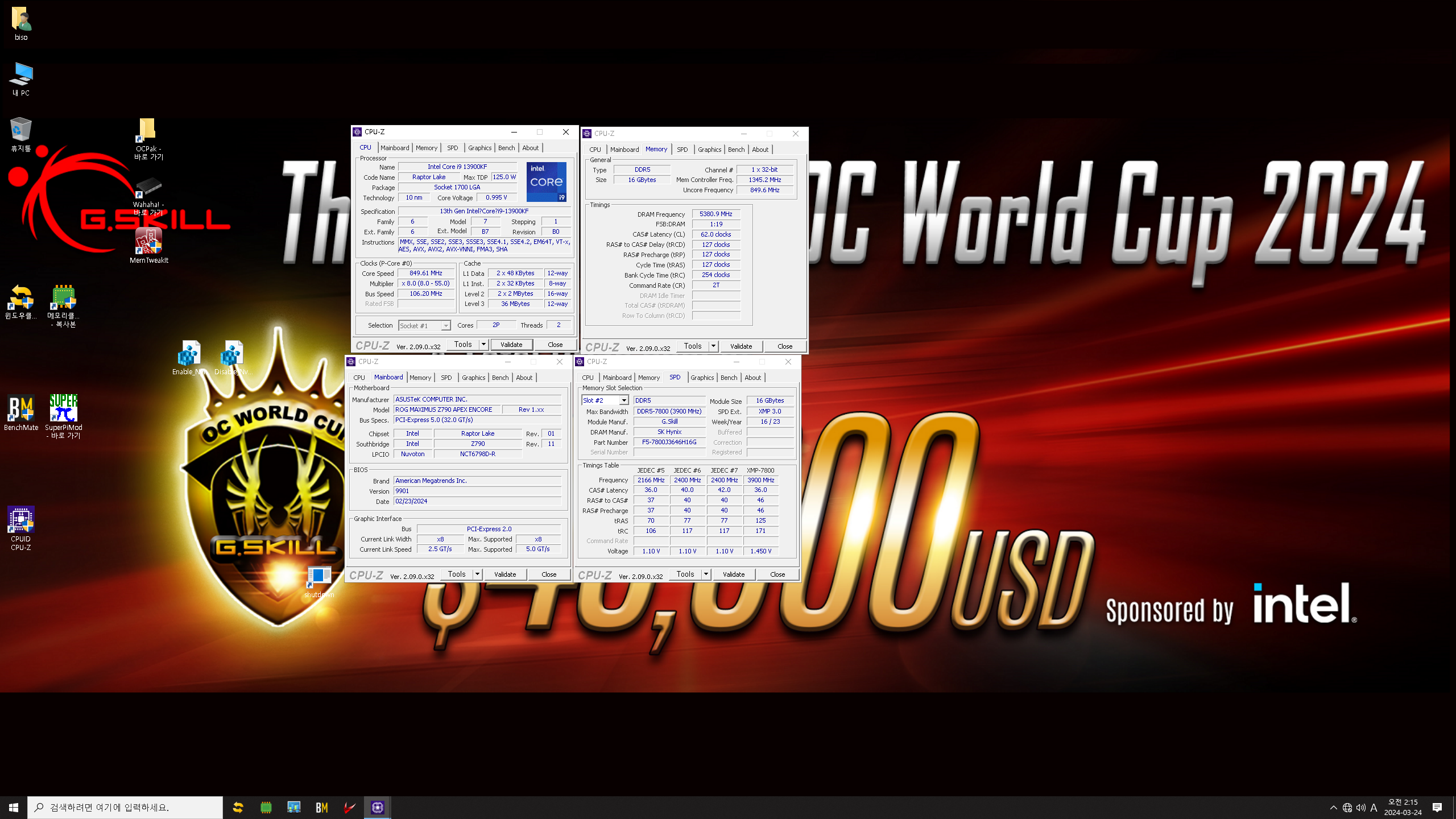Click Validate in the CPU tab window

point(511,345)
